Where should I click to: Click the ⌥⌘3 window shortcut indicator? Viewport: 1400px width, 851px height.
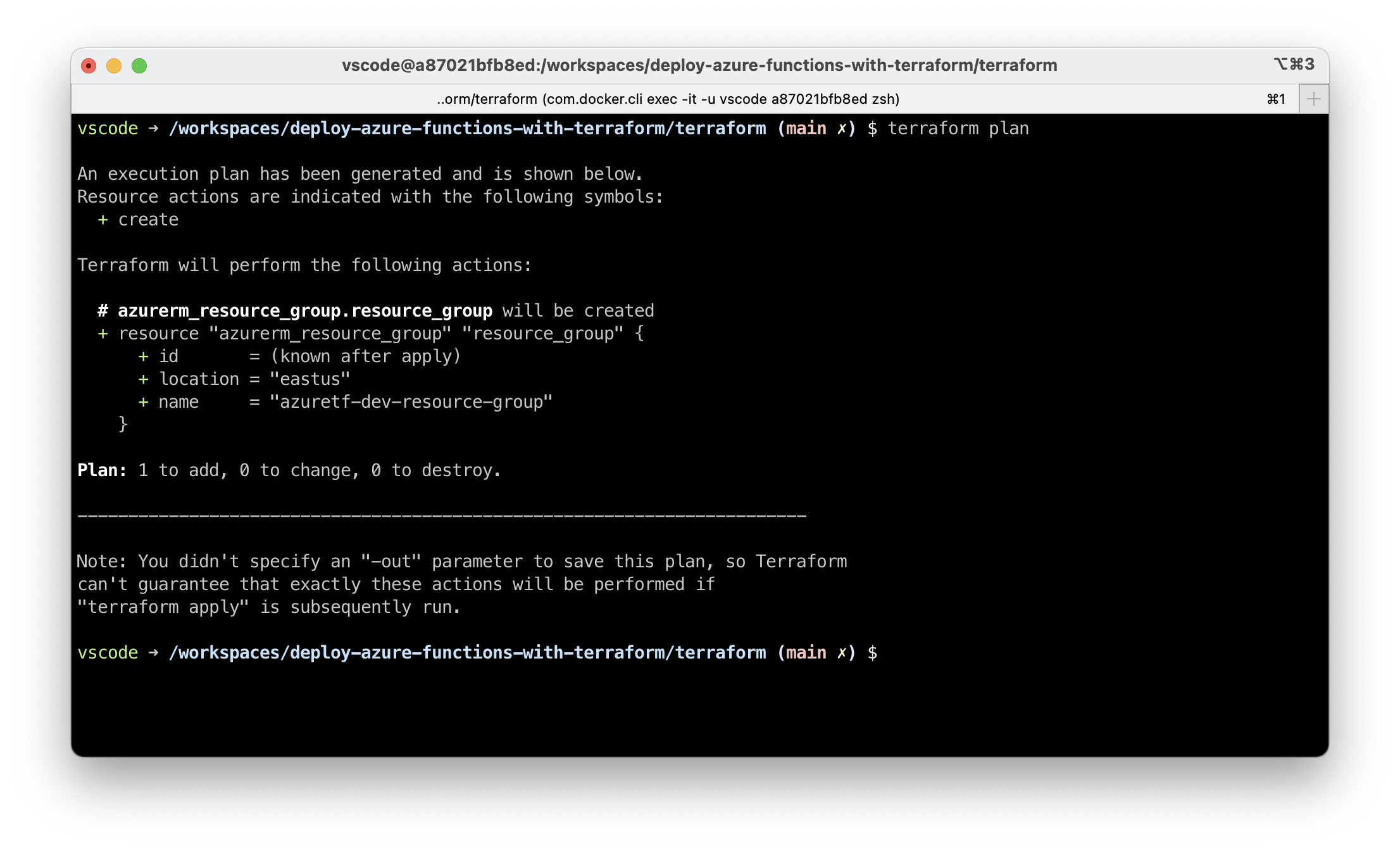[1294, 65]
